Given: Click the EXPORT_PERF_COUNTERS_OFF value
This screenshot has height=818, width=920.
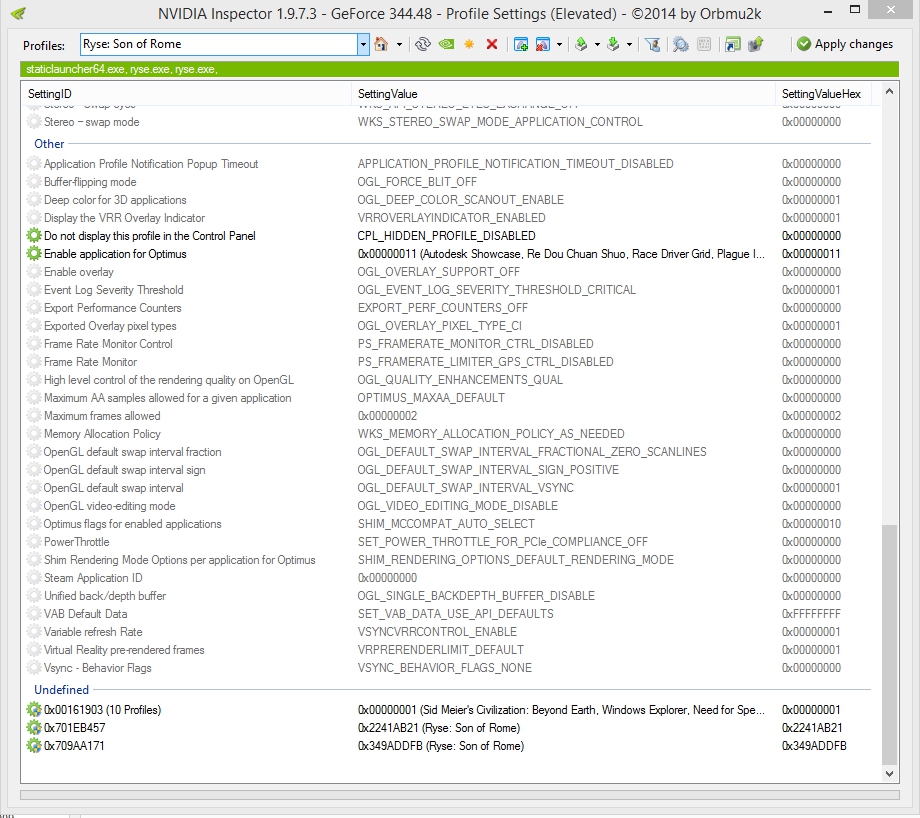Looking at the screenshot, I should click(442, 308).
